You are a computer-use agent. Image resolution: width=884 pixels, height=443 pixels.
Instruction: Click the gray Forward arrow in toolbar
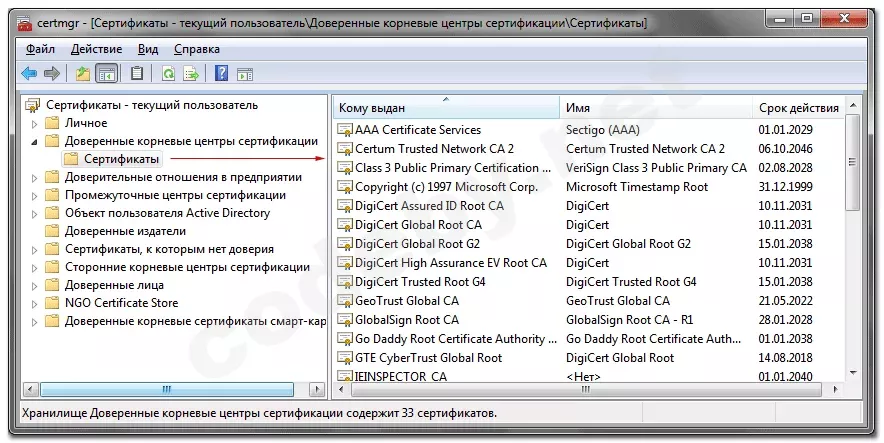click(x=52, y=73)
